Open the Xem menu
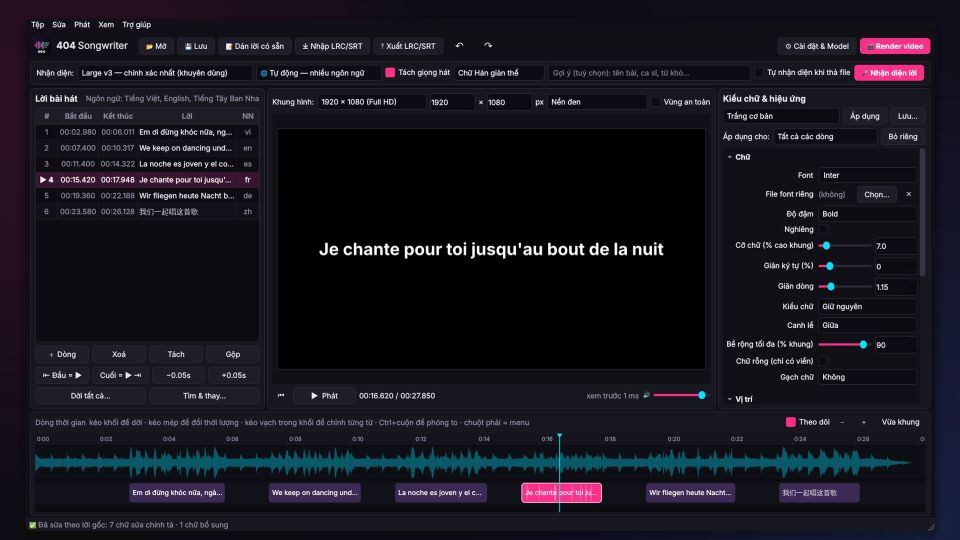 [x=106, y=24]
